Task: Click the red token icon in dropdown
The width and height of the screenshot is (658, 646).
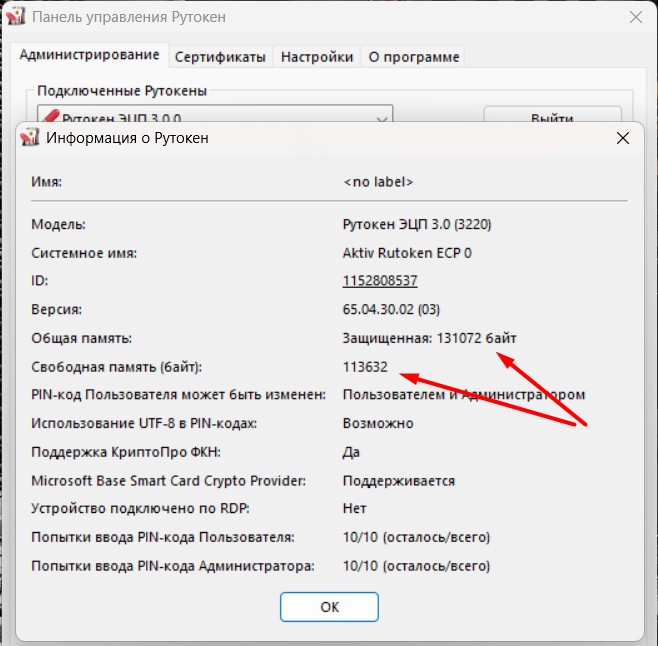Action: coord(51,115)
